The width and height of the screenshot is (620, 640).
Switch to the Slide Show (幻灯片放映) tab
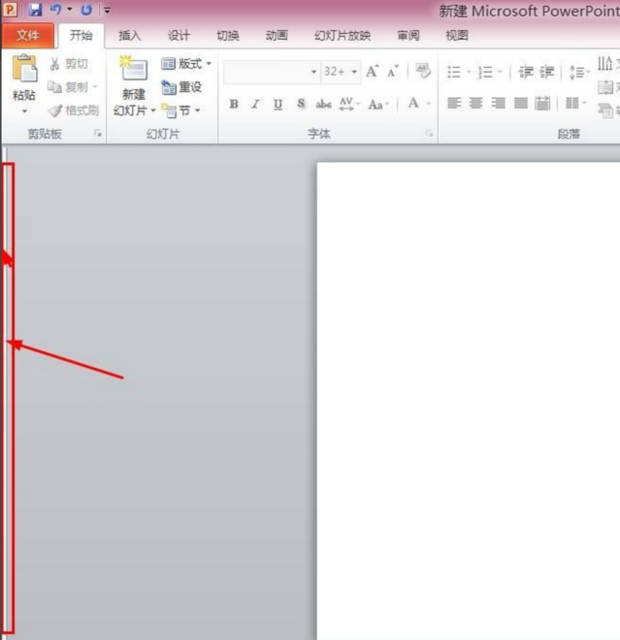click(342, 35)
